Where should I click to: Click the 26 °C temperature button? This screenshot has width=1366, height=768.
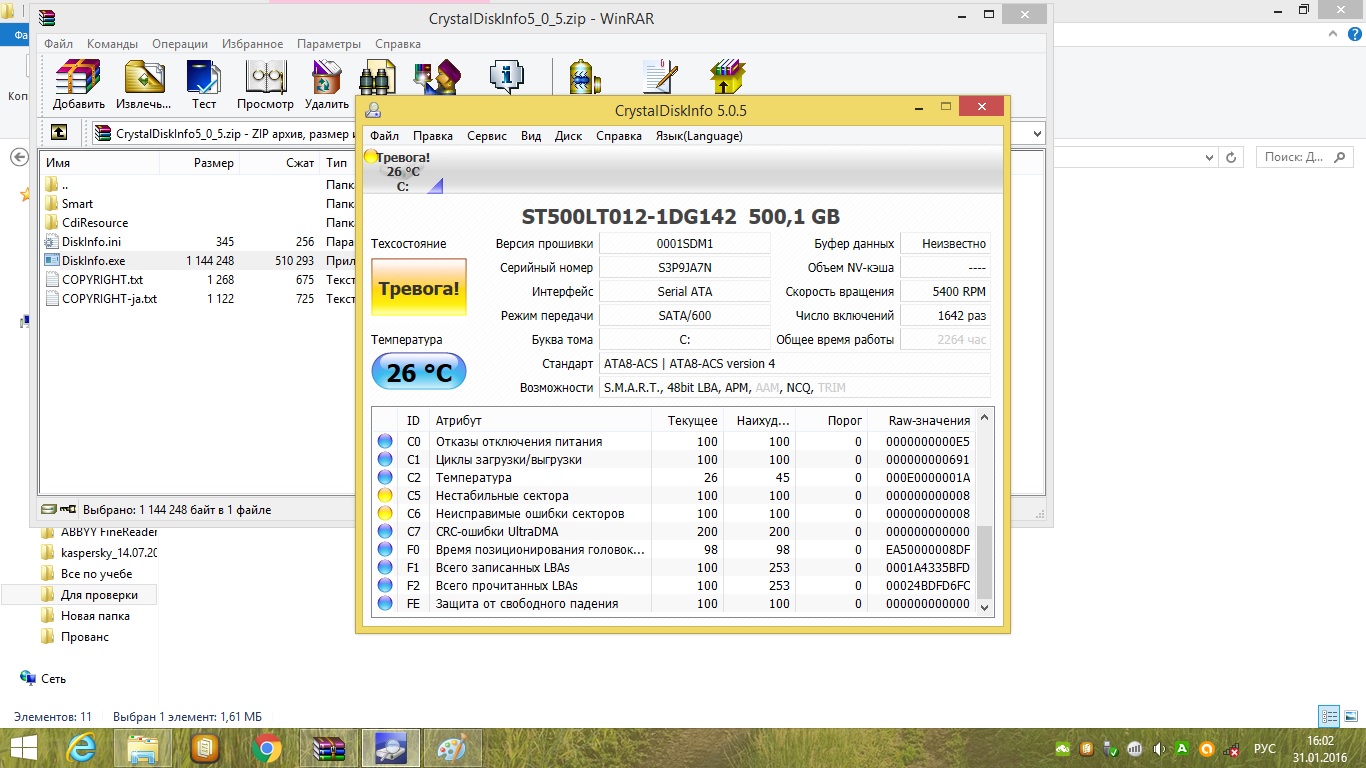click(419, 373)
